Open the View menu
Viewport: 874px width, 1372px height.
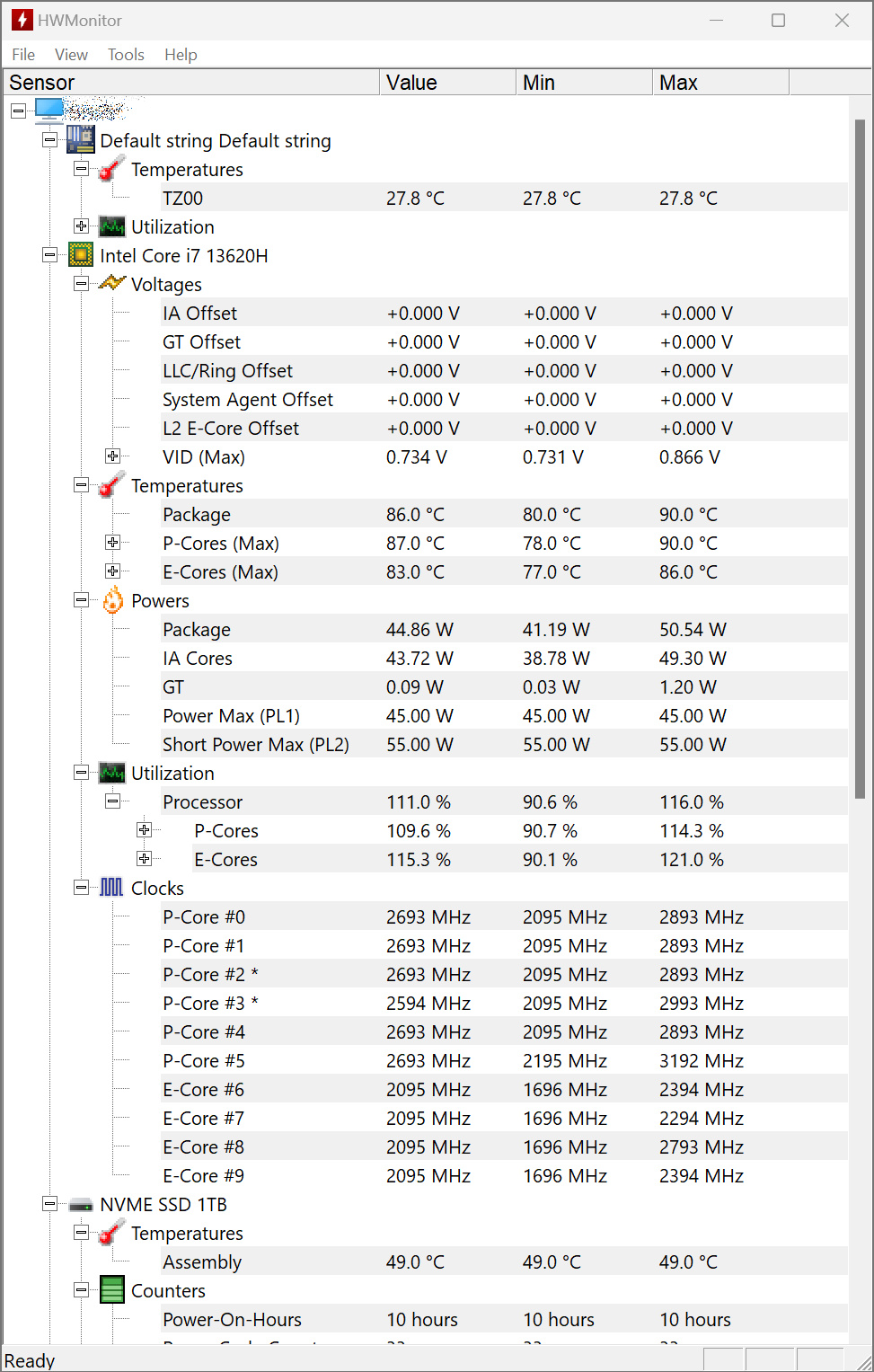click(71, 55)
